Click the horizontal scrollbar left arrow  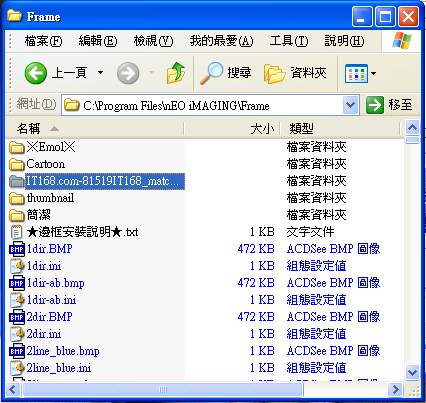[x=13, y=389]
